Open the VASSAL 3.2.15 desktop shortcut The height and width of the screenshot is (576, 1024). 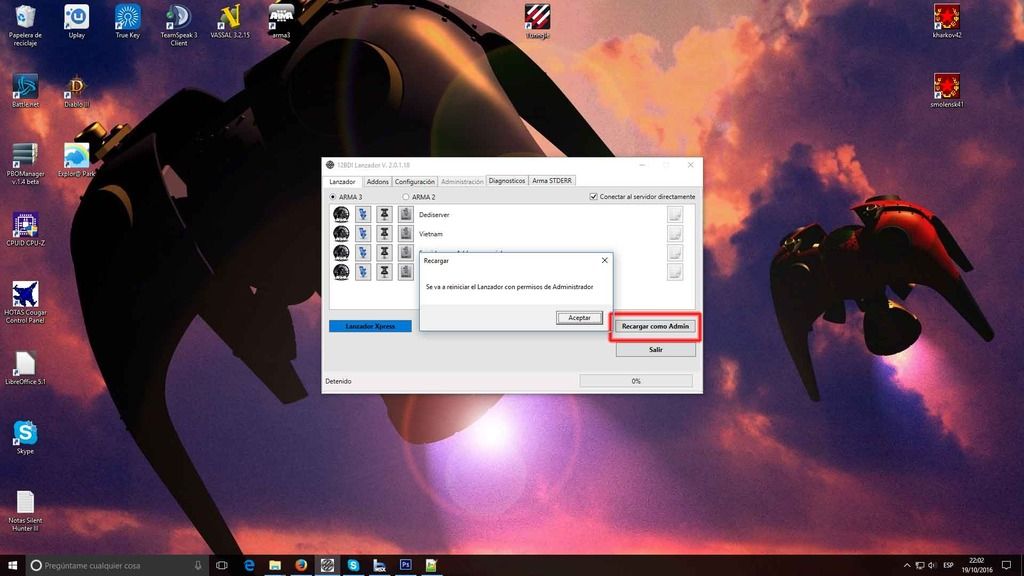[x=230, y=22]
